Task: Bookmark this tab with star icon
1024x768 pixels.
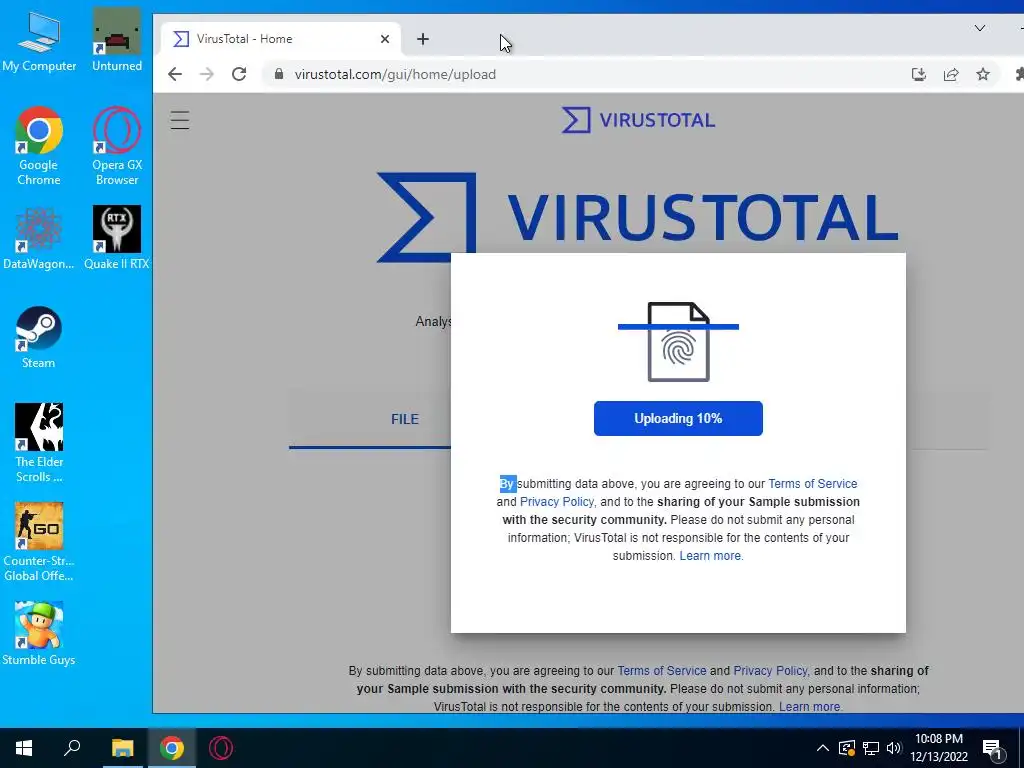Action: [983, 74]
